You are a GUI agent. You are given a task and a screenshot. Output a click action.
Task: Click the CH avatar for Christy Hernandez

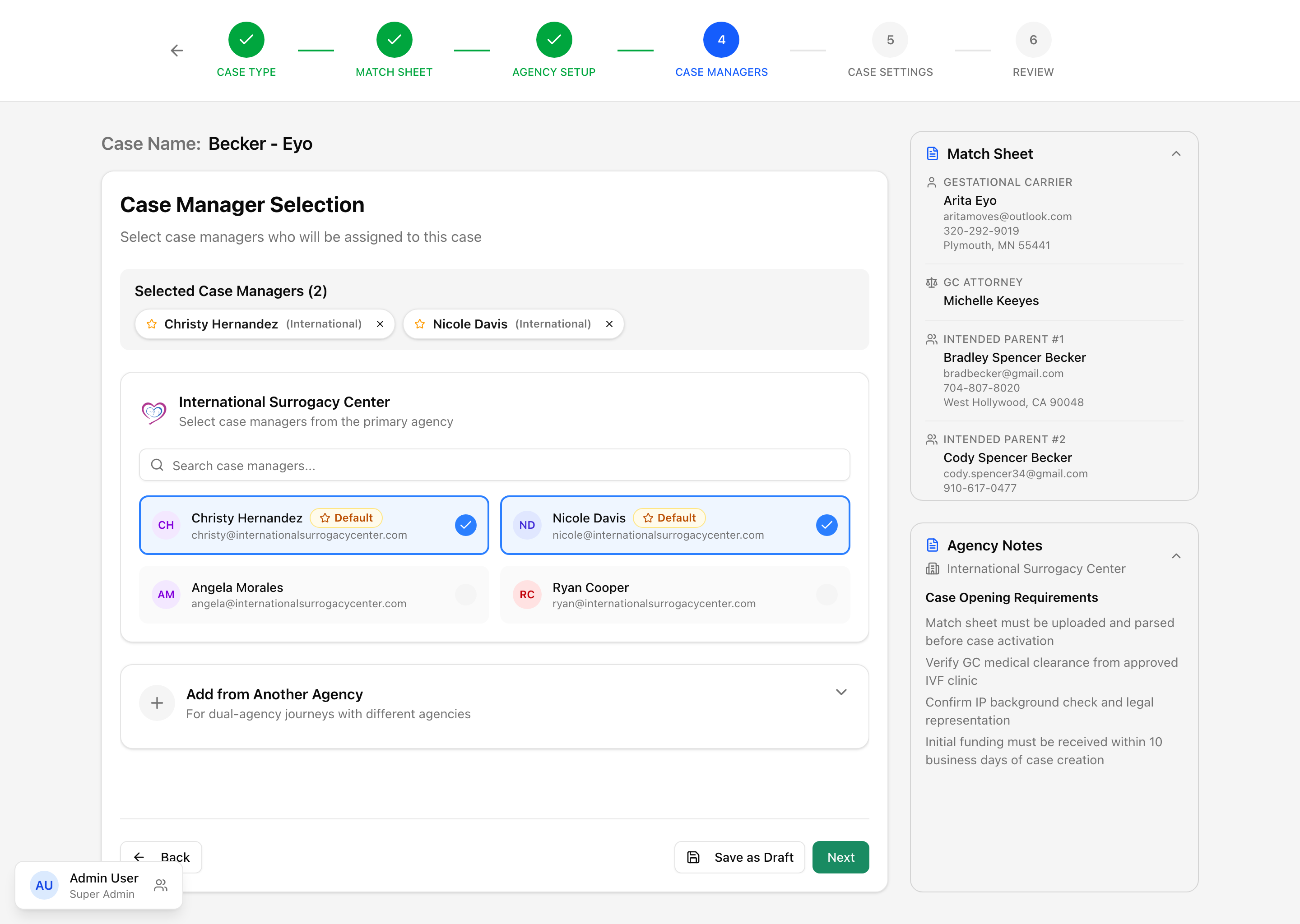166,525
